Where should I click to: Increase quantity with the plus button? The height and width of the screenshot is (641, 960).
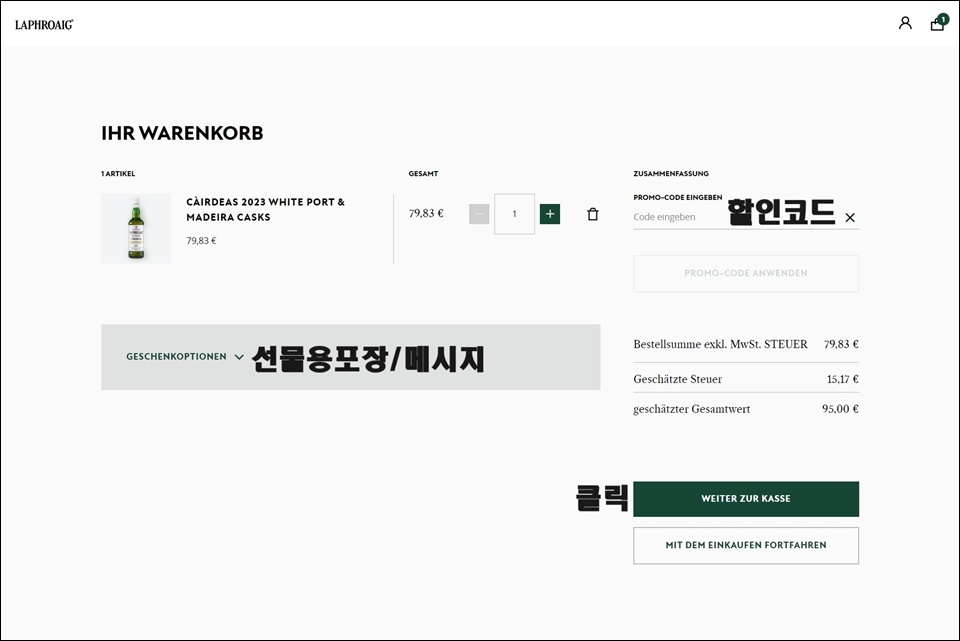pyautogui.click(x=550, y=214)
